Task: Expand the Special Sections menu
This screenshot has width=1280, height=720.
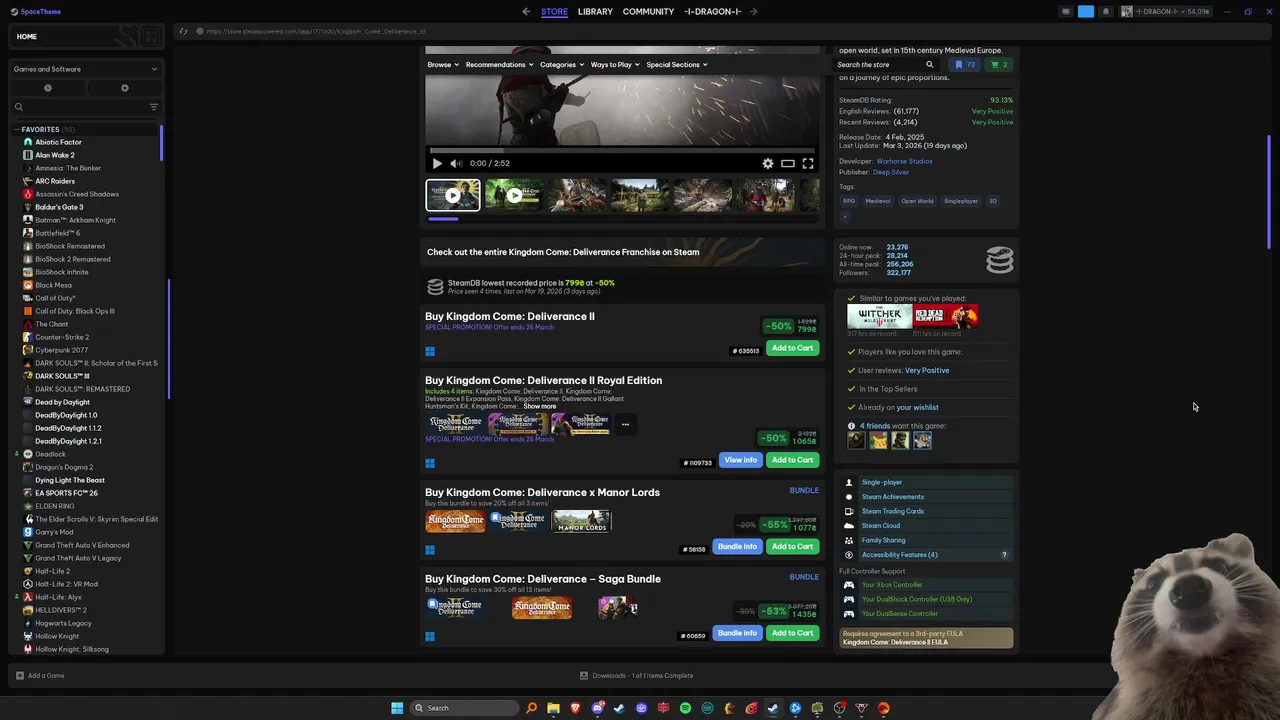Action: click(677, 65)
